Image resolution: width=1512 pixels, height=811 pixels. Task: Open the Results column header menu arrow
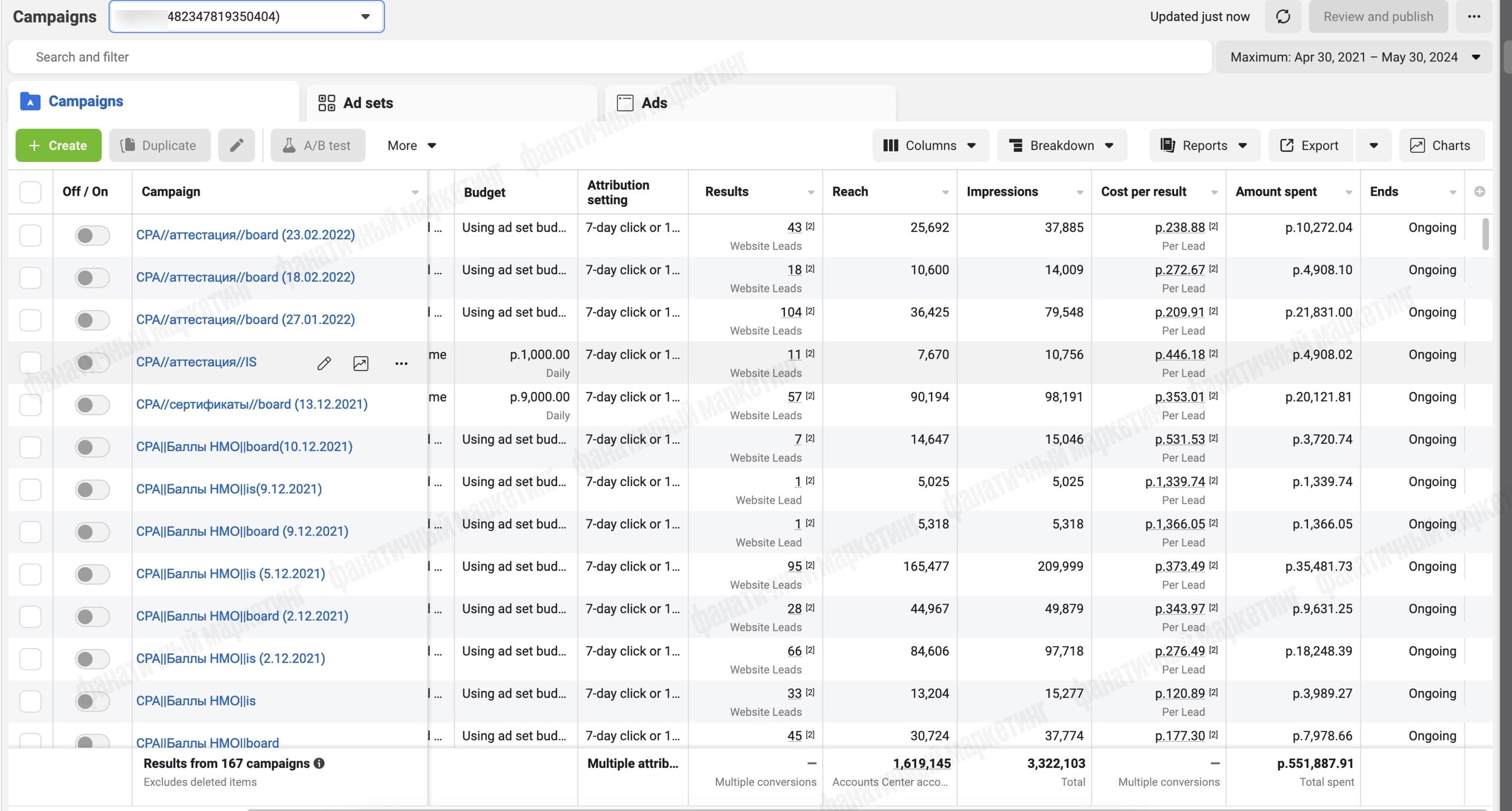click(x=811, y=193)
